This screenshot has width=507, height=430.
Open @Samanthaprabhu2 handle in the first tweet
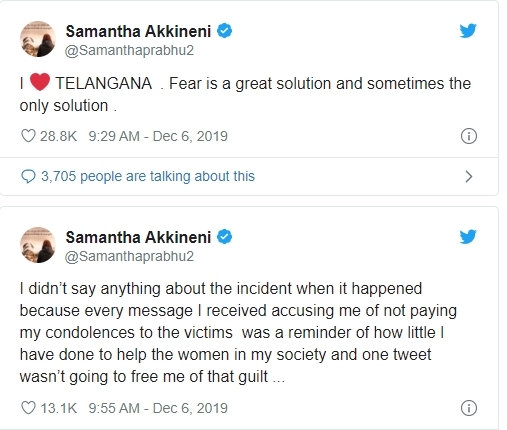pos(129,50)
